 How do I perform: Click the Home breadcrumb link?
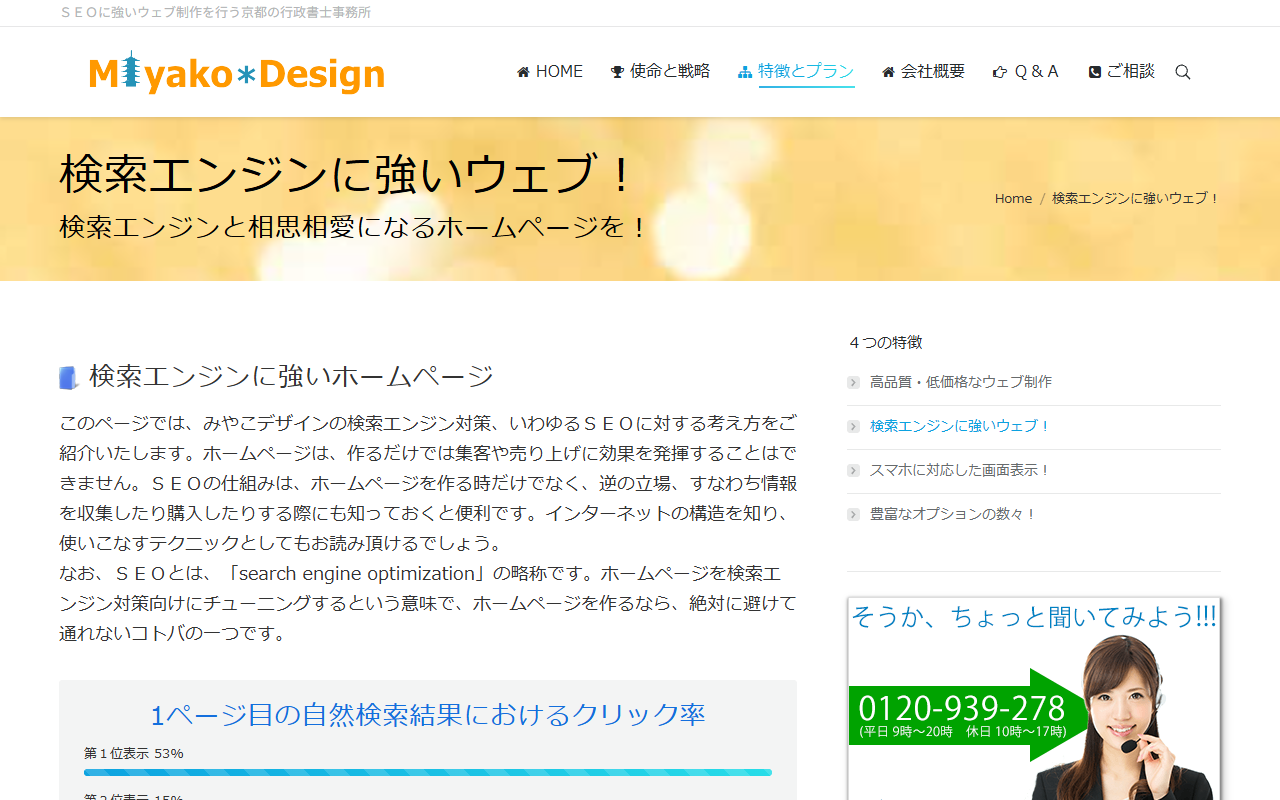point(1013,197)
